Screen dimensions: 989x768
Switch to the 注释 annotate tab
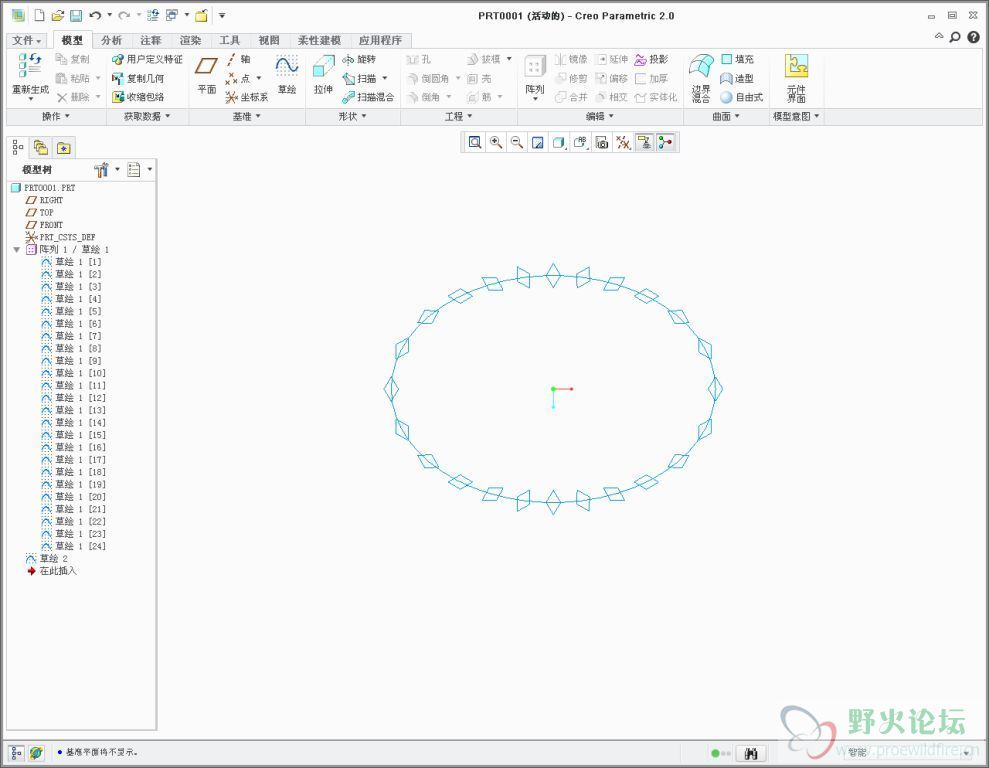click(x=151, y=40)
